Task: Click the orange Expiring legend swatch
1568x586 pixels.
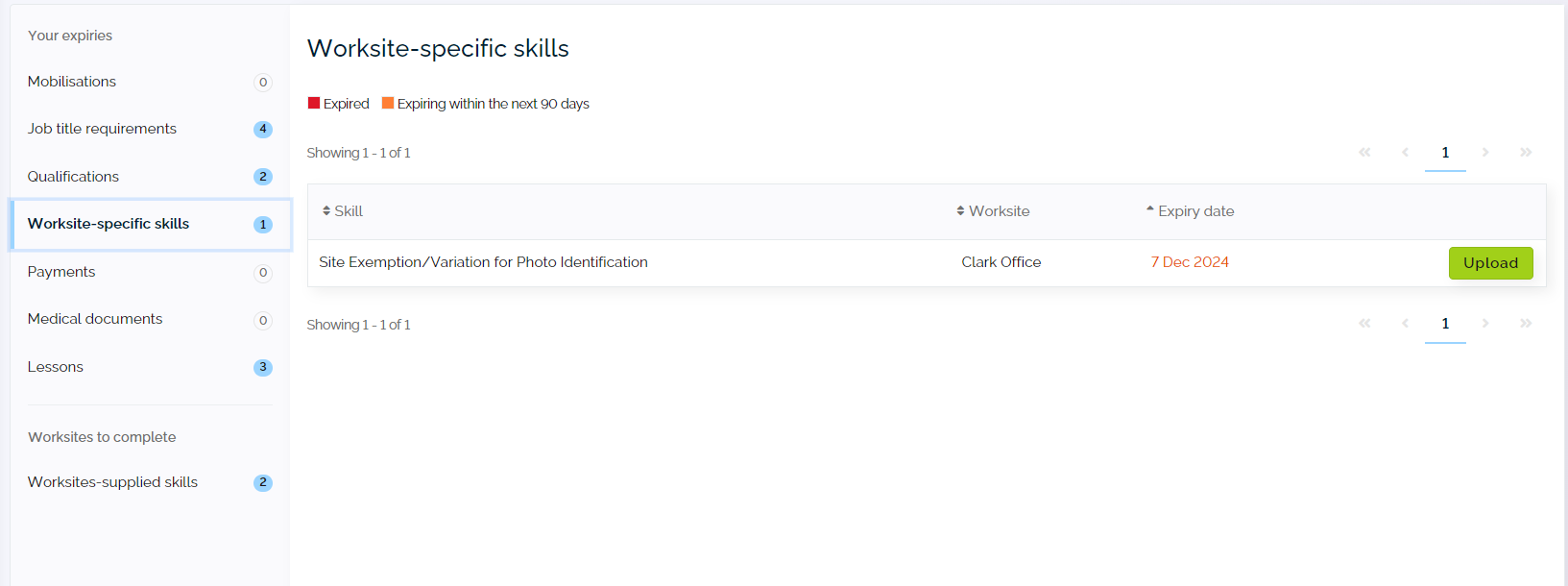Action: 388,104
